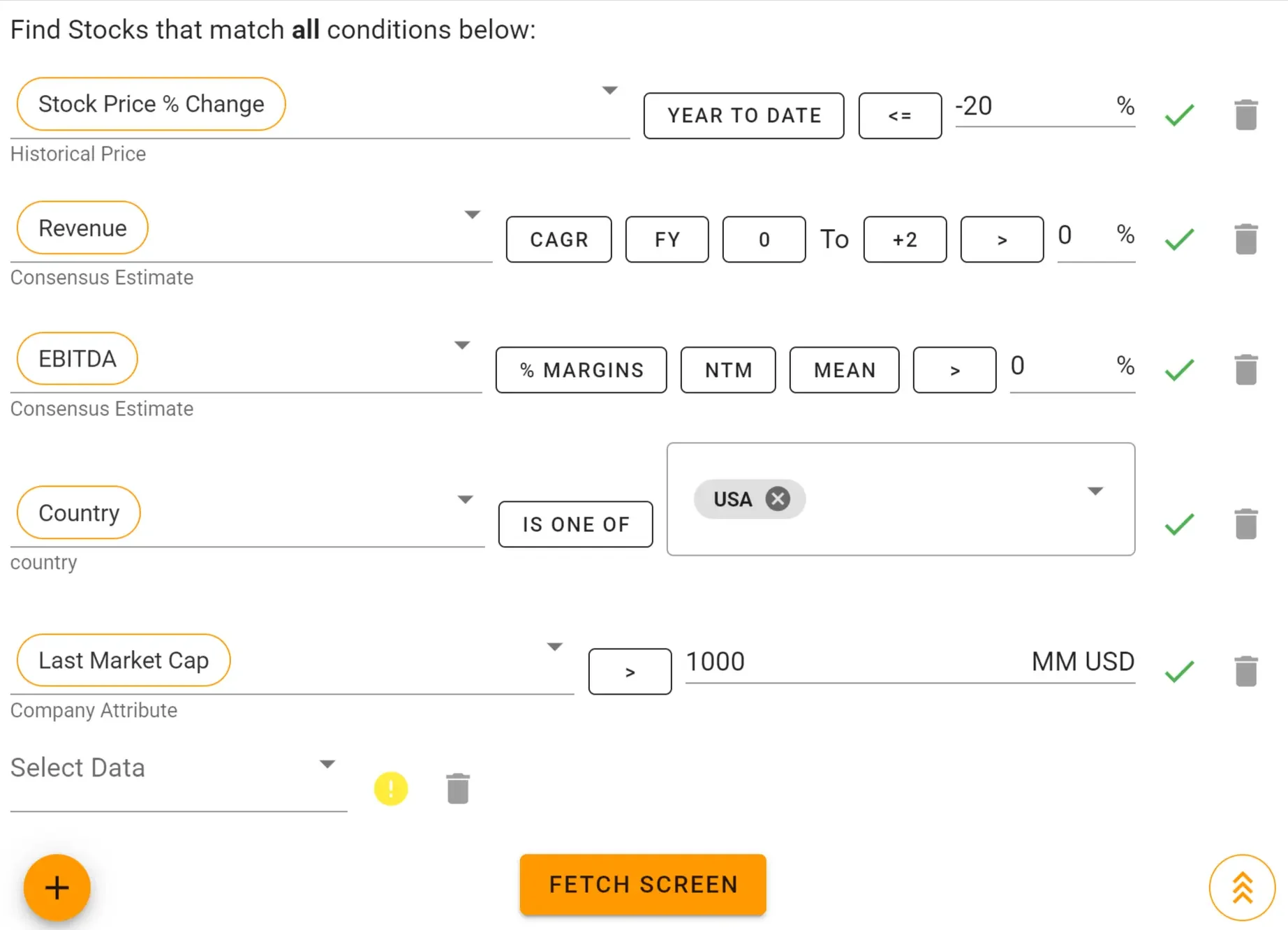
Task: Open the CAGR calculation selector
Action: (x=558, y=239)
